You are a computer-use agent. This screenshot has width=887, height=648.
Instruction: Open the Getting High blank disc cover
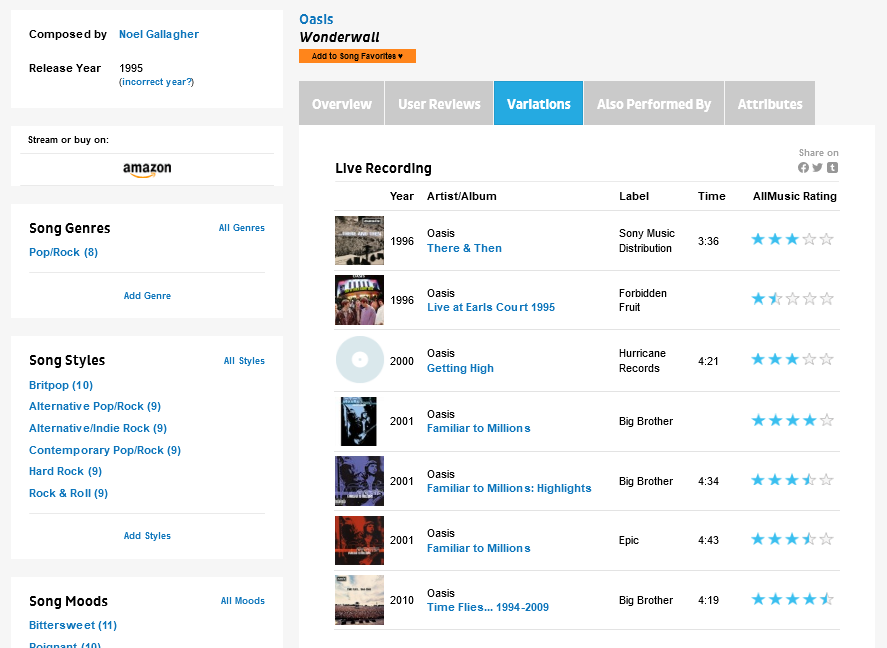[359, 360]
